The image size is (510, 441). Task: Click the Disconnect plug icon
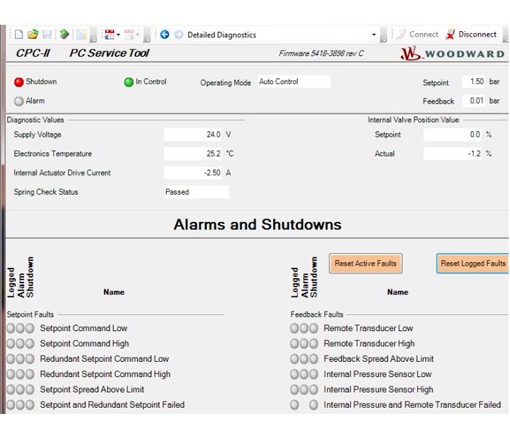(450, 34)
